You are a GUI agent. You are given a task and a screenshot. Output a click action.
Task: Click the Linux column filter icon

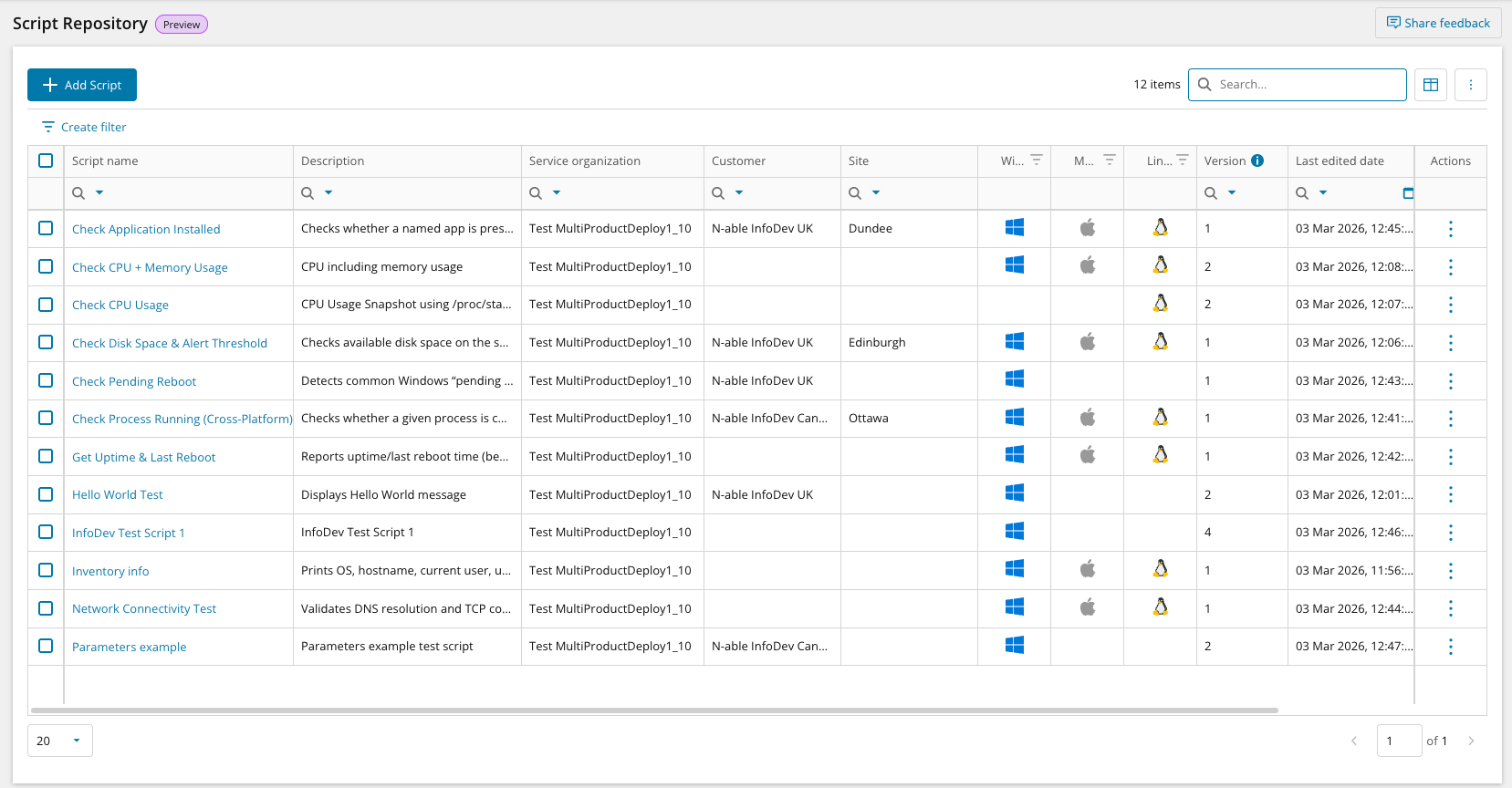tap(1183, 160)
